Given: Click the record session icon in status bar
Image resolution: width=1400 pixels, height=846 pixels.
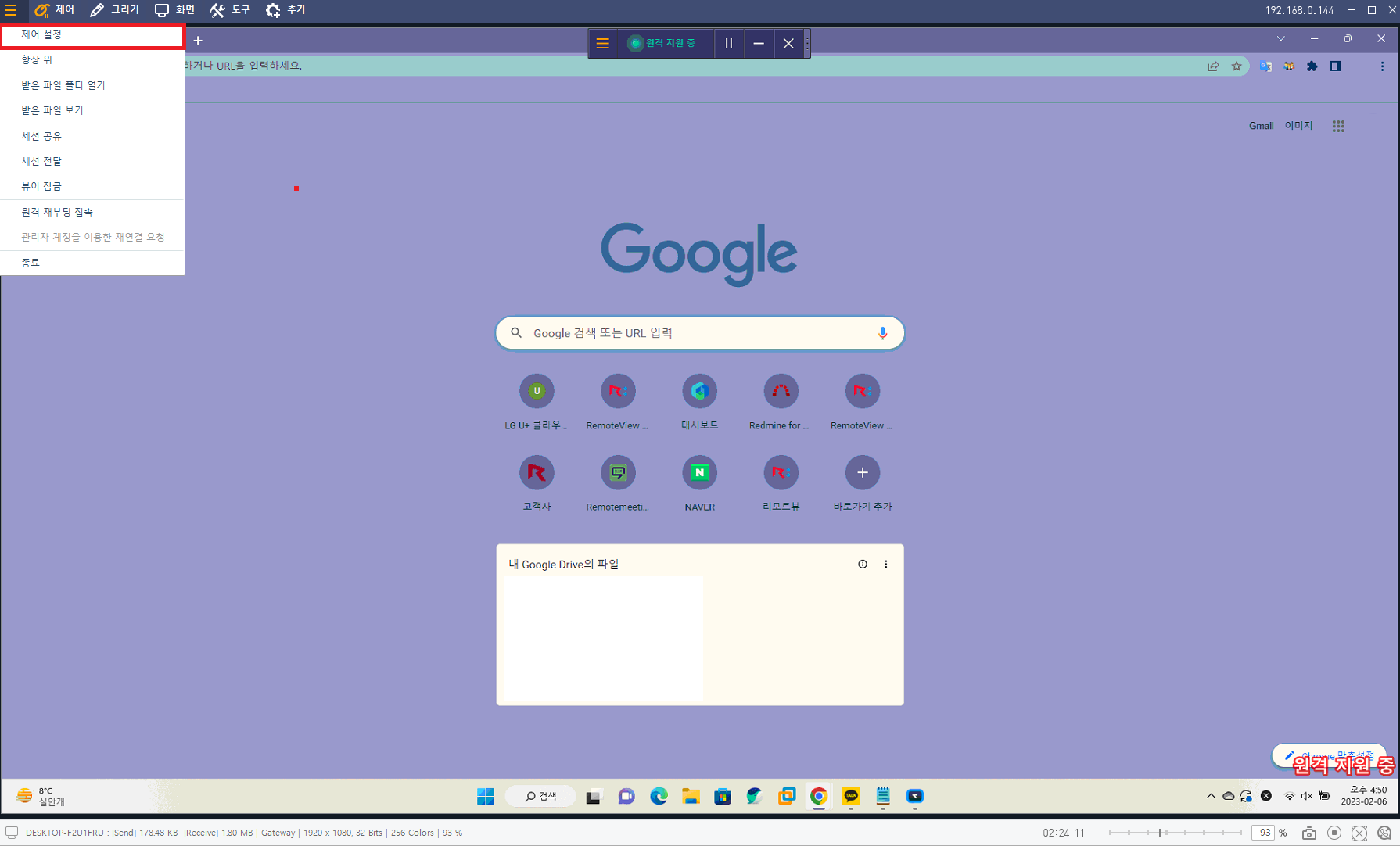Looking at the screenshot, I should click(1334, 833).
